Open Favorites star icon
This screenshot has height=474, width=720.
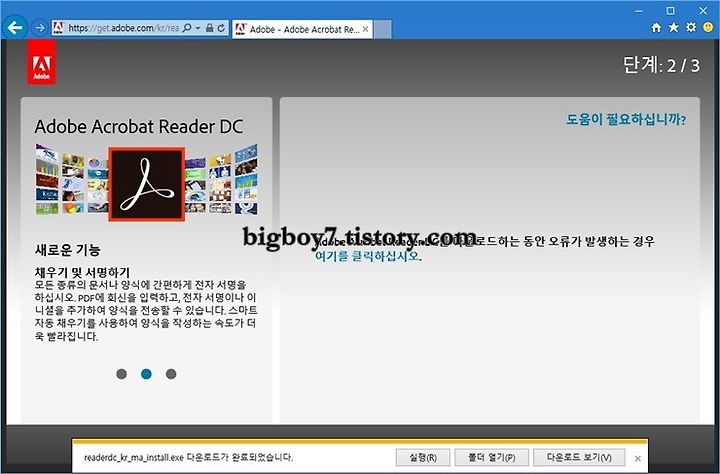click(x=674, y=28)
